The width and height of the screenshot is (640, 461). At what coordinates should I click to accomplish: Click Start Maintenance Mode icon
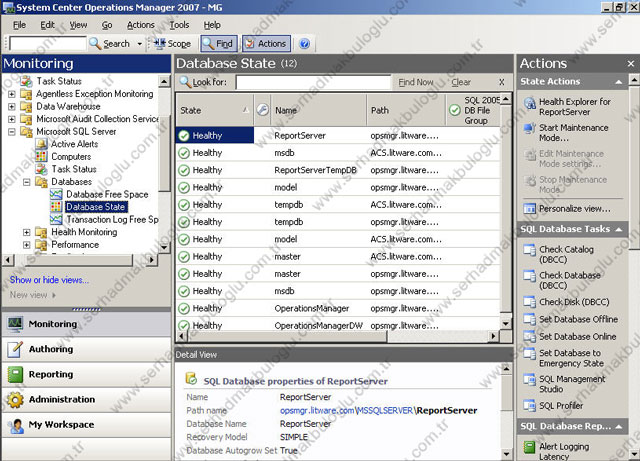tap(530, 129)
